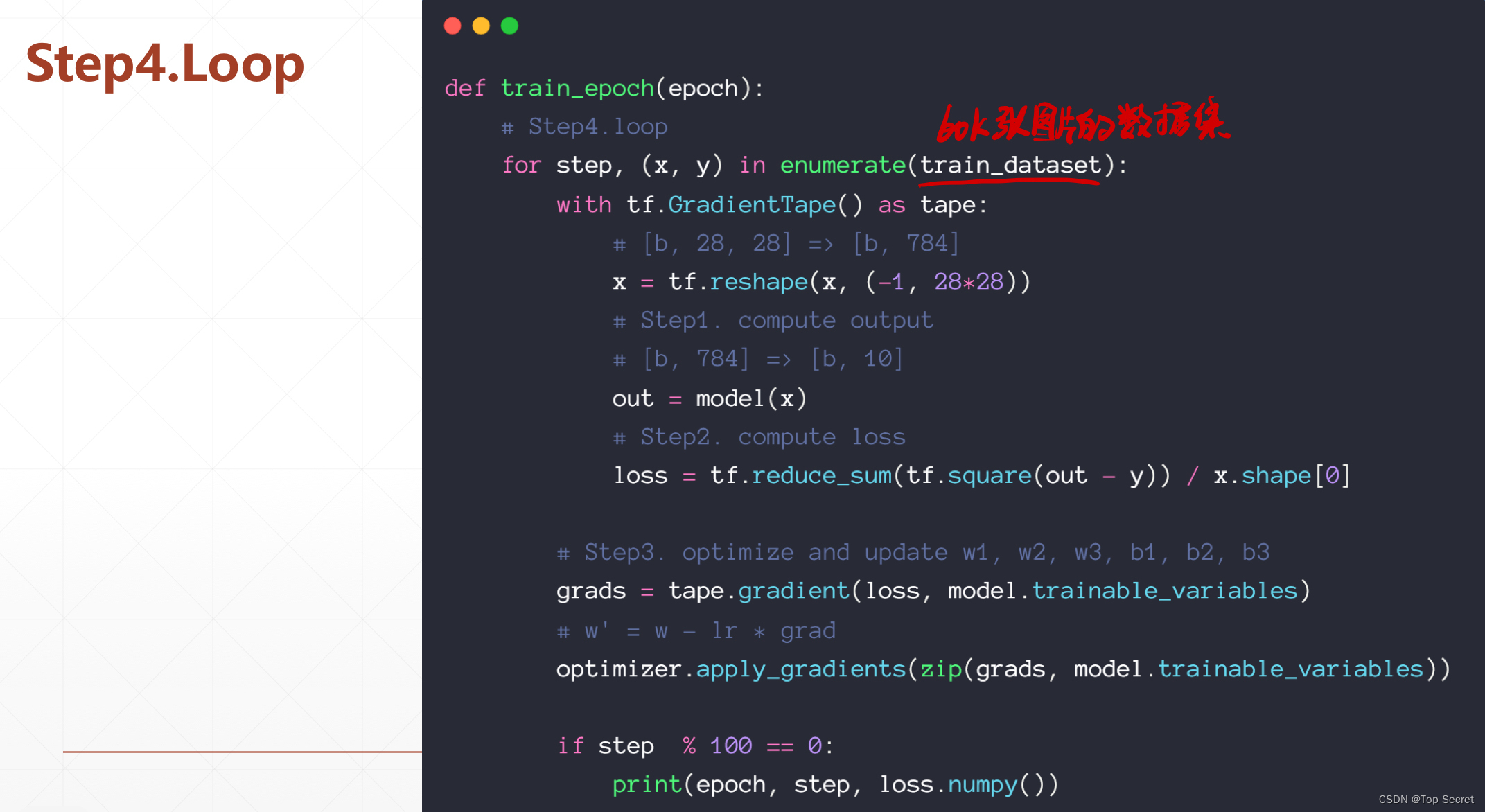Click 'train_dataset' in the for loop
The image size is (1485, 812).
pos(1010,165)
